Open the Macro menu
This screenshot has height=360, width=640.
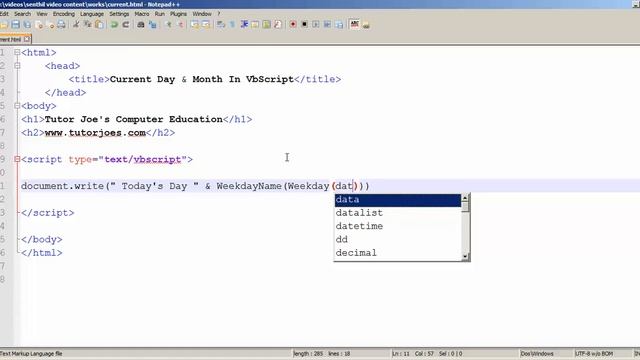pos(142,14)
